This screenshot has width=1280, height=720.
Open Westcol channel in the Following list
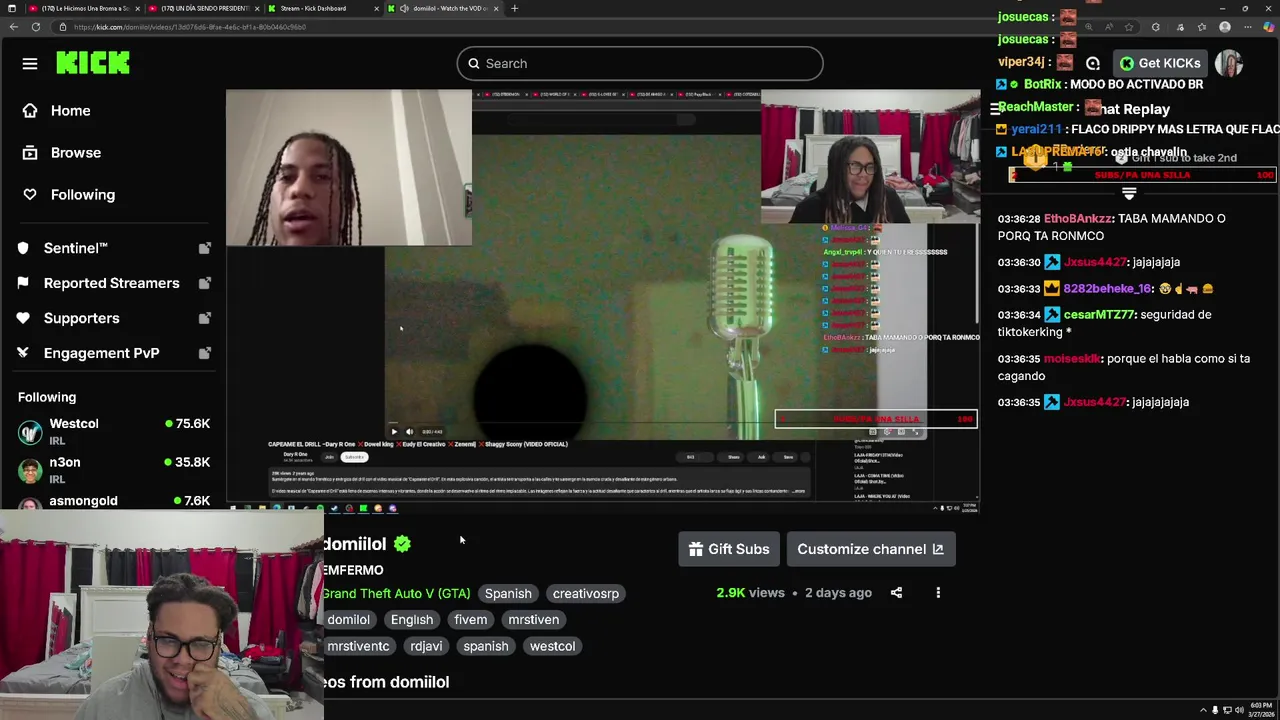tap(114, 432)
